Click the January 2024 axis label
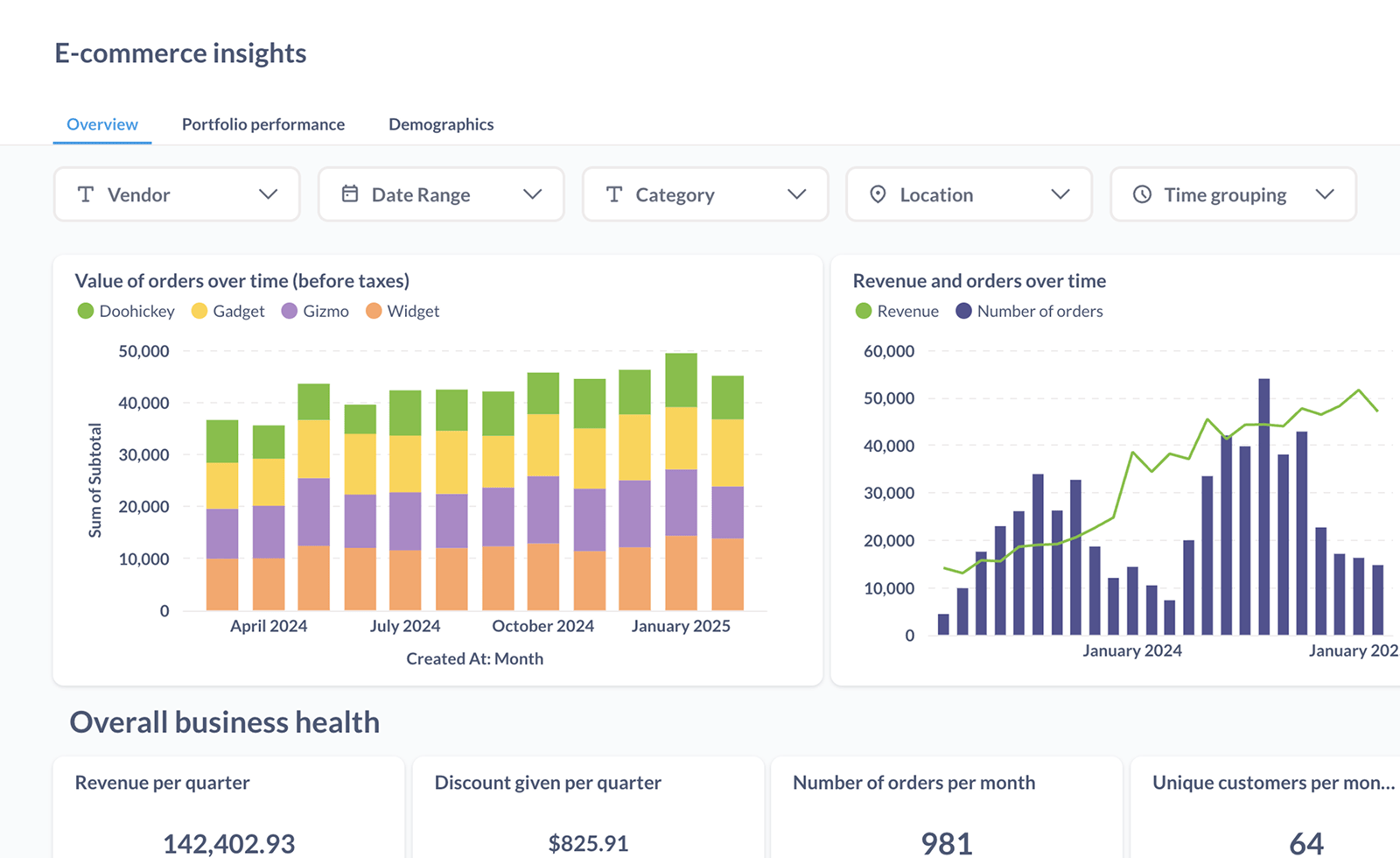Screen dimensions: 1400x858 (1132, 651)
